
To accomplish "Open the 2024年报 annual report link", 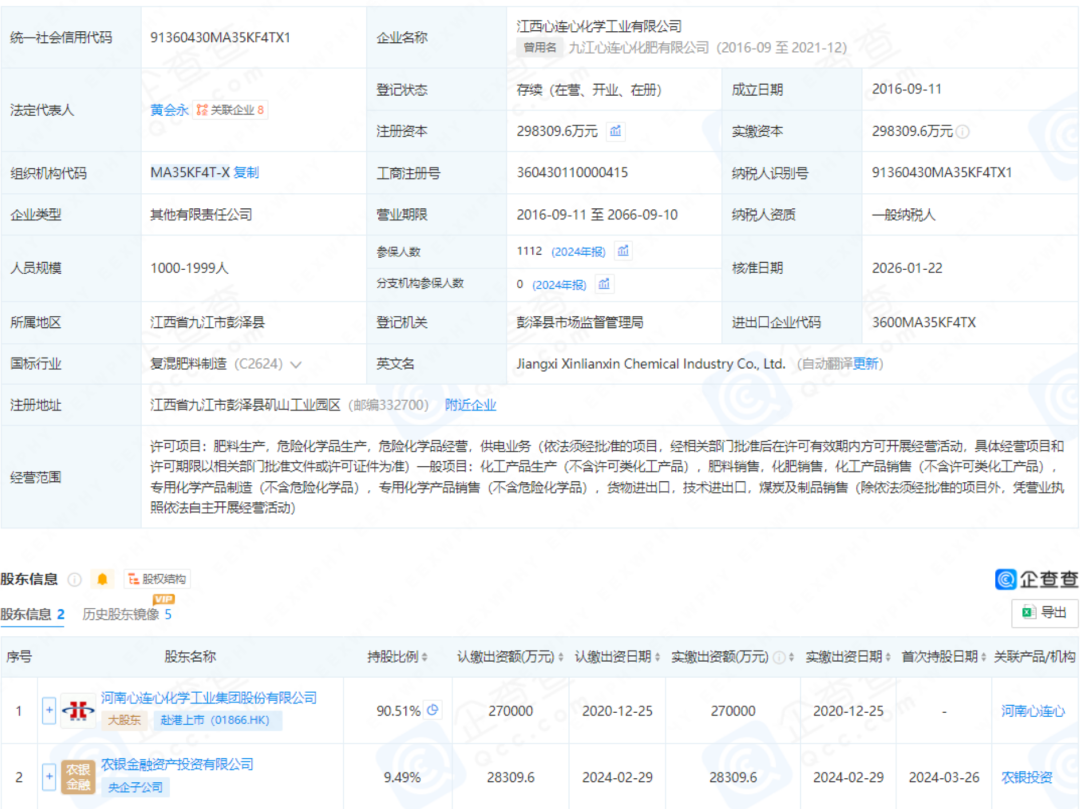I will 580,251.
